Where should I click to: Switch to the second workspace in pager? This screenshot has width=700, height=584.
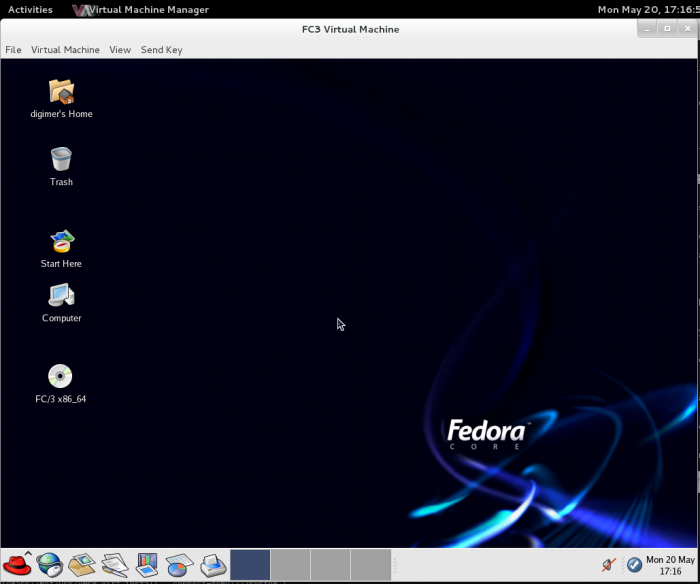click(x=290, y=565)
